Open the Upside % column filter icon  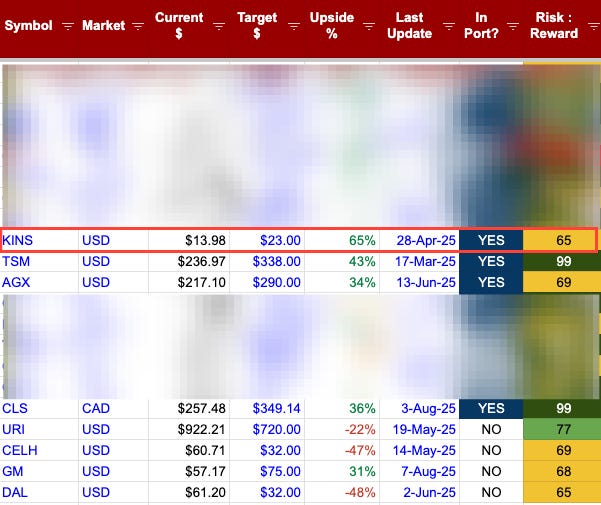pos(369,26)
